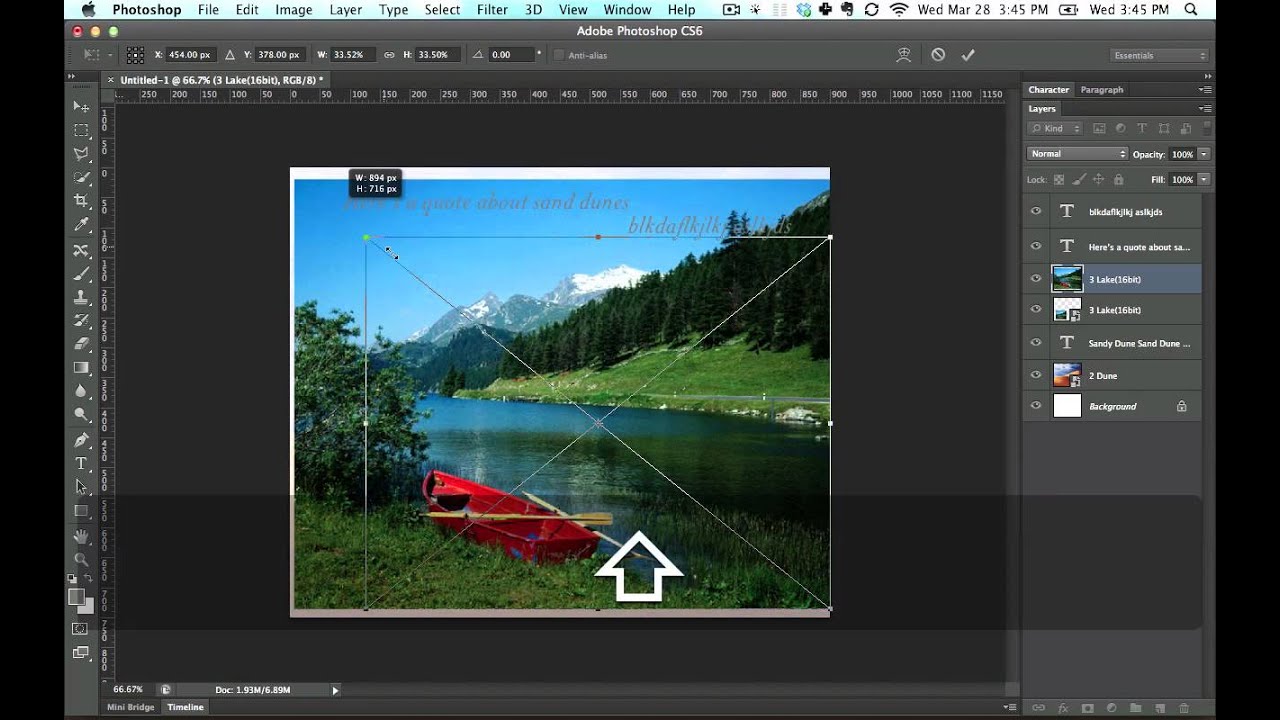The image size is (1280, 720).
Task: Commit the transform with the checkmark
Action: [968, 55]
